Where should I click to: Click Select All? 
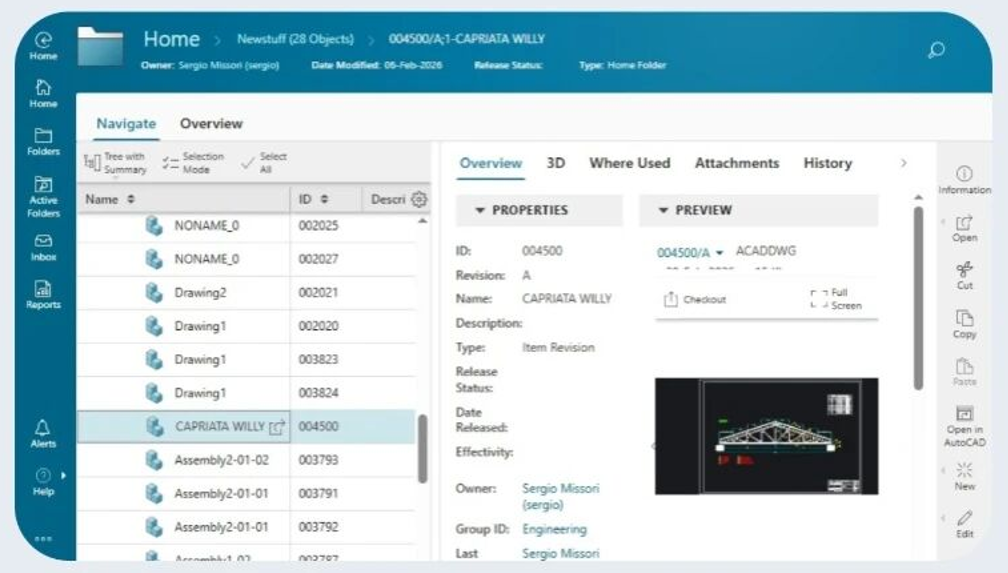tap(264, 163)
